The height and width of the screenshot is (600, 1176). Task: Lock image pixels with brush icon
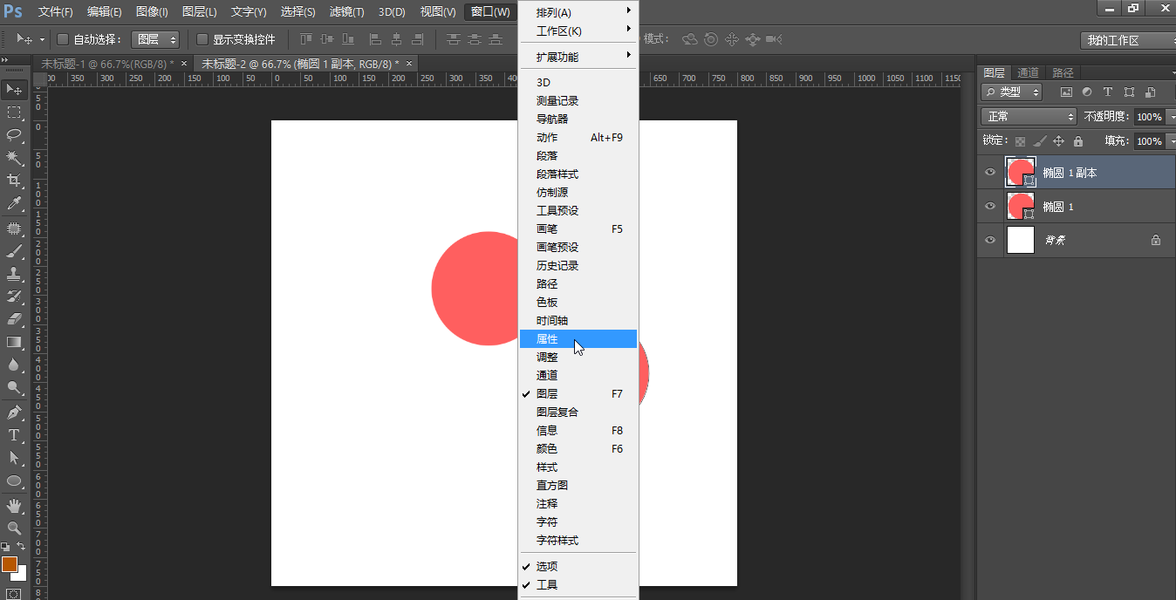[x=1040, y=141]
